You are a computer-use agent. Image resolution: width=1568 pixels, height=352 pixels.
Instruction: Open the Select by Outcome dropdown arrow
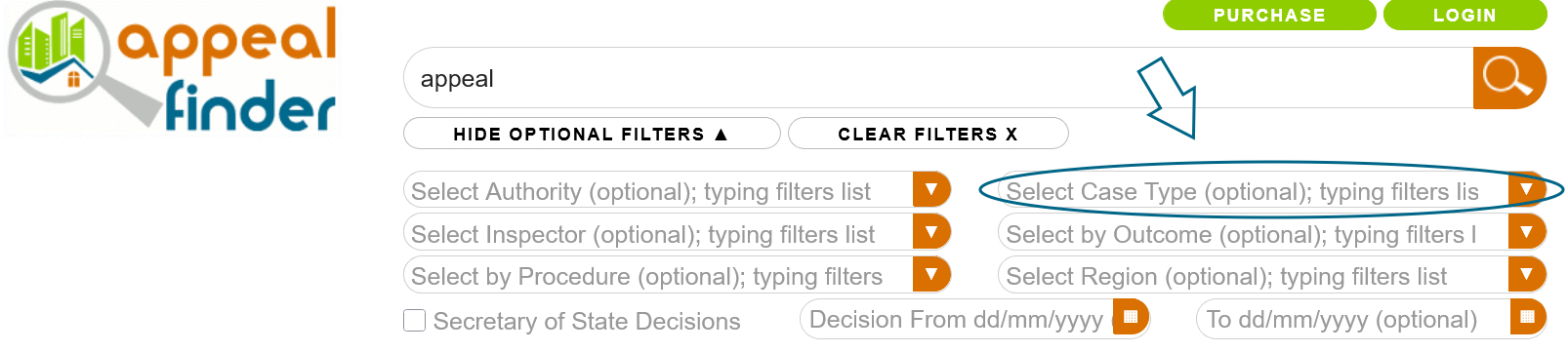tap(1527, 232)
